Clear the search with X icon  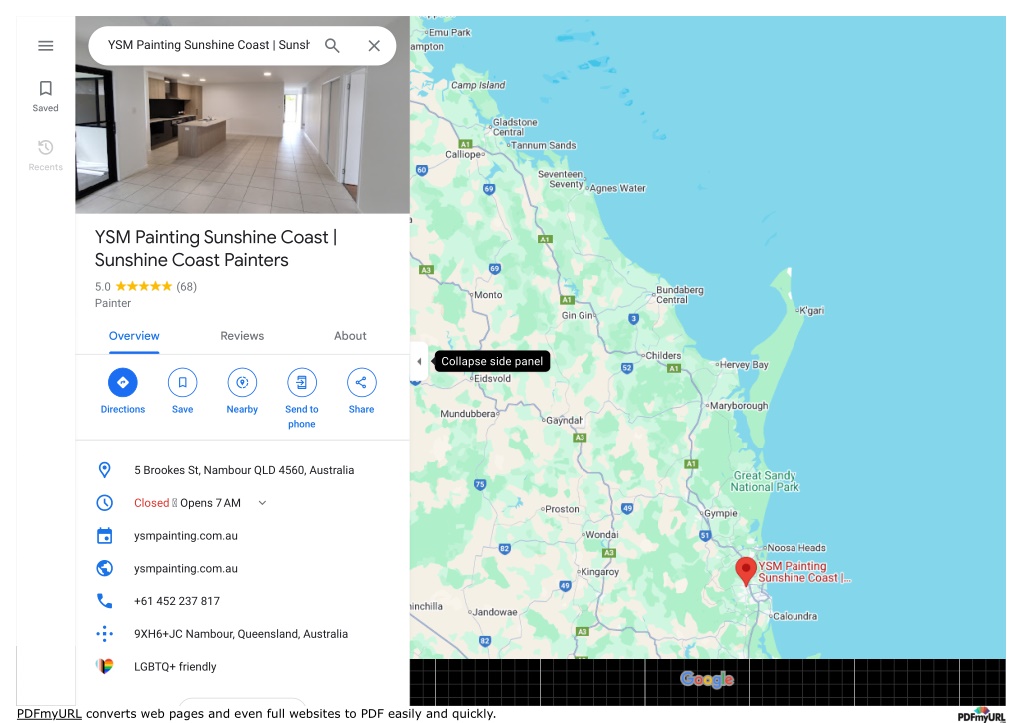(374, 46)
